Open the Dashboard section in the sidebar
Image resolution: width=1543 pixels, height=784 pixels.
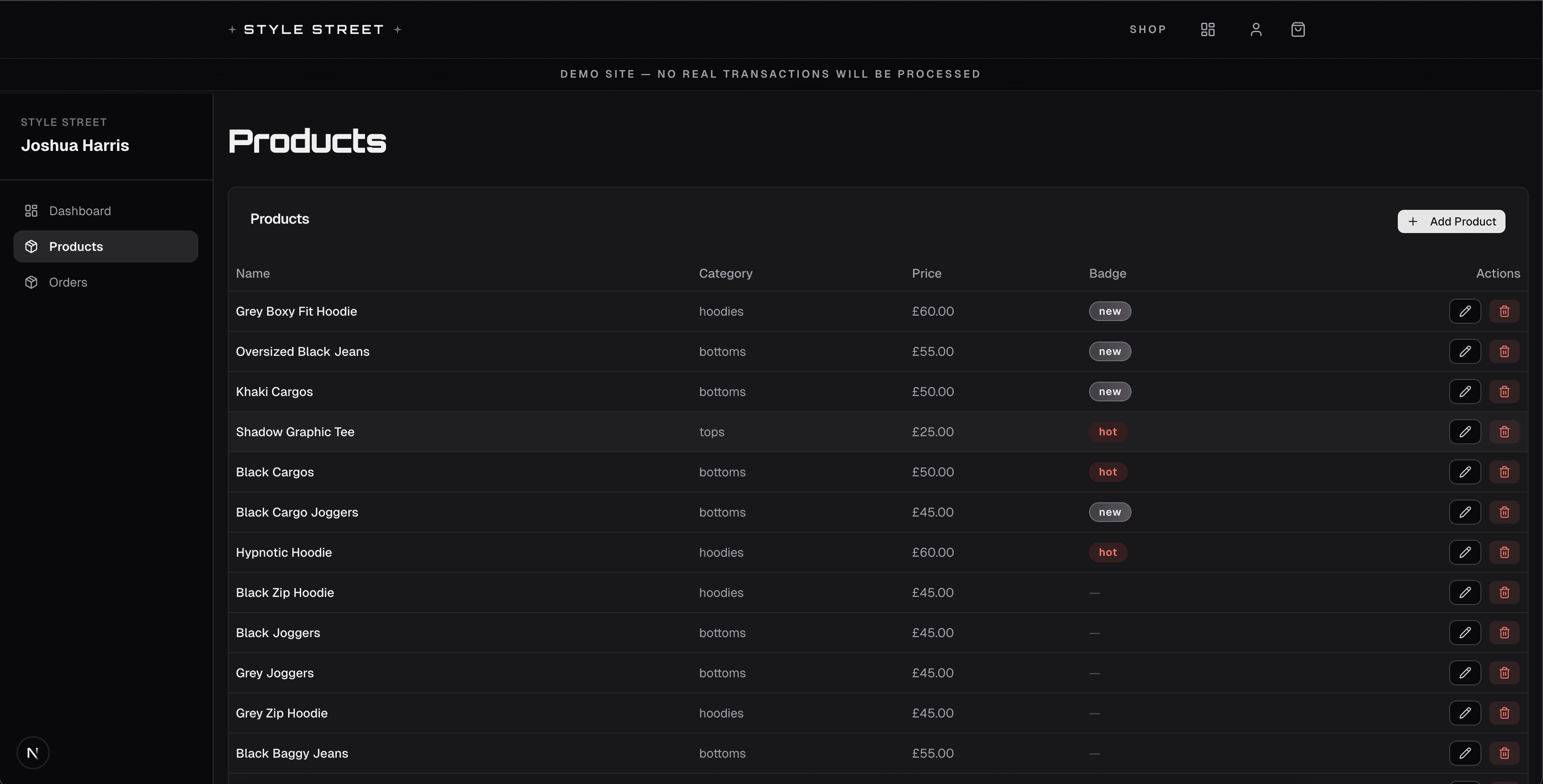(80, 211)
